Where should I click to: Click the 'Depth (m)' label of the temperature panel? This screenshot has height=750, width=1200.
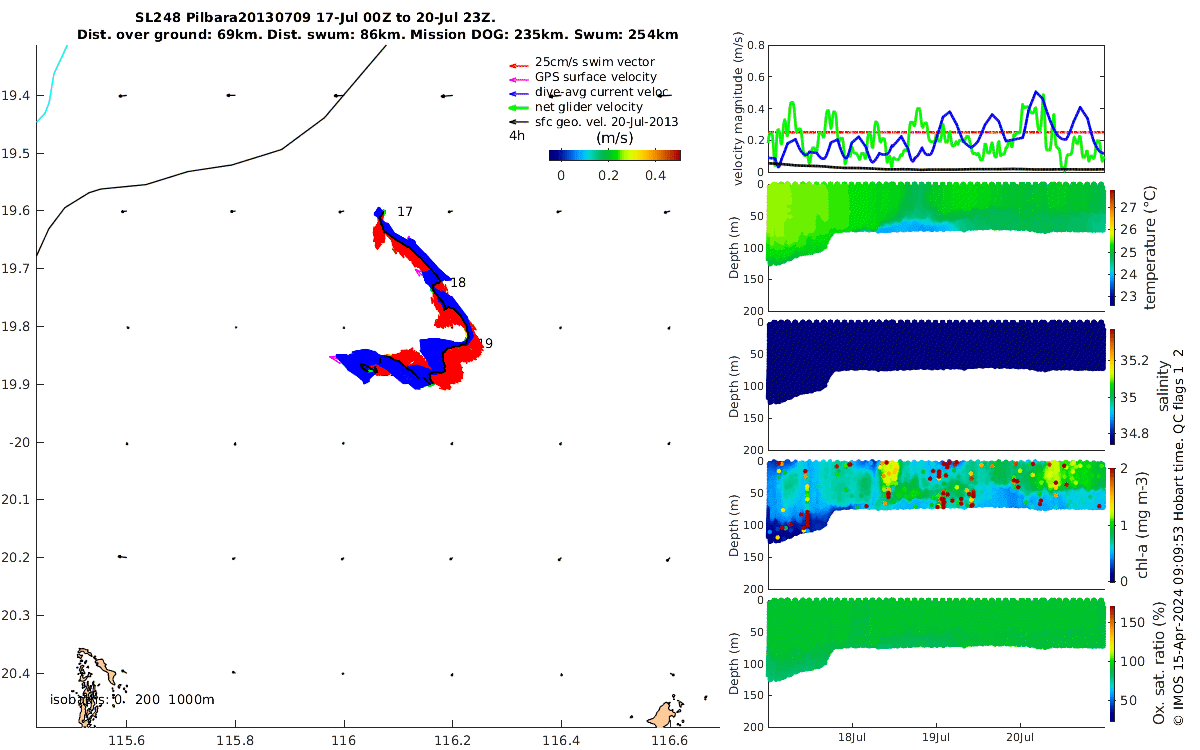pyautogui.click(x=735, y=246)
